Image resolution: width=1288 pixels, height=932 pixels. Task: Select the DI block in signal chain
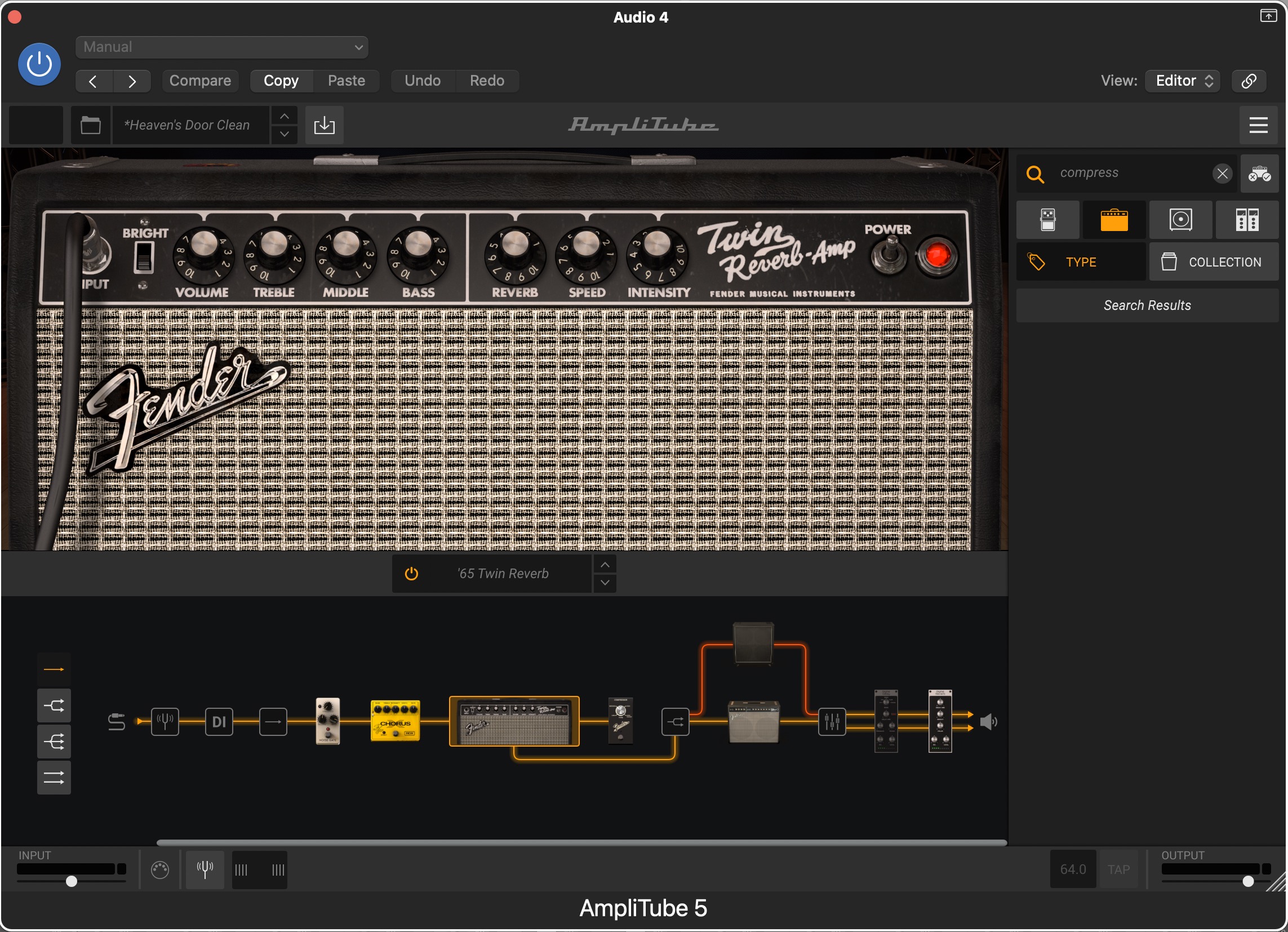[219, 722]
